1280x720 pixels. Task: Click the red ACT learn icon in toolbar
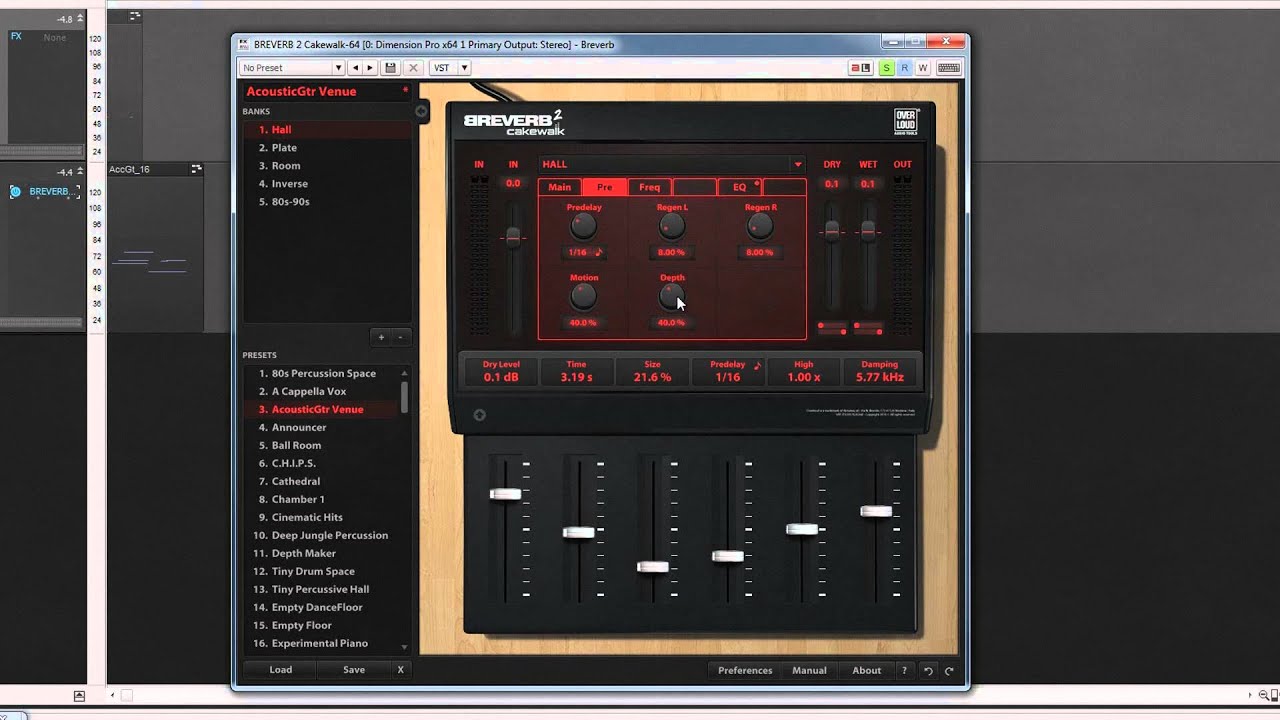[861, 68]
